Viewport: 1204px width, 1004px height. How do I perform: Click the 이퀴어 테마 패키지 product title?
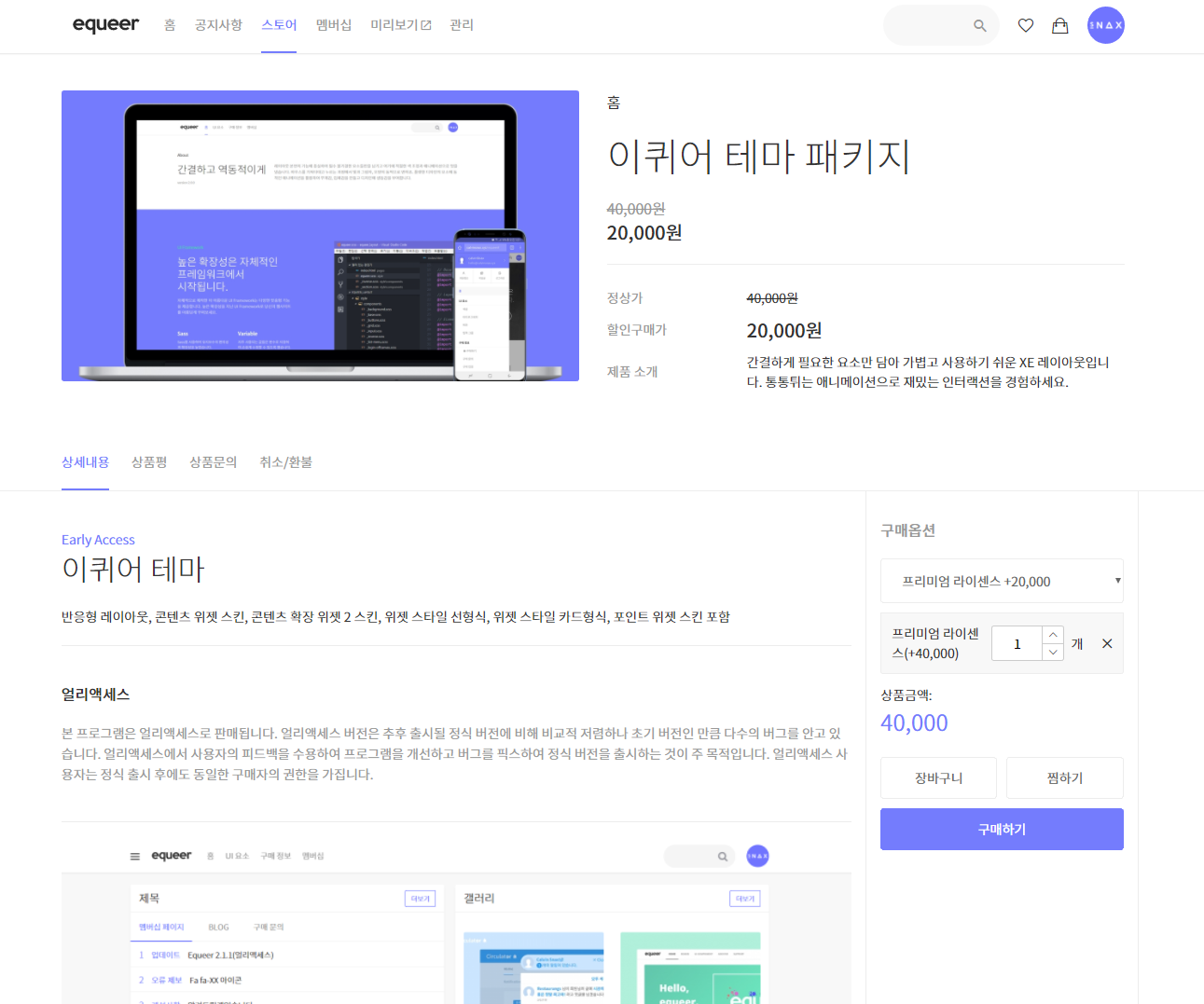(x=758, y=156)
